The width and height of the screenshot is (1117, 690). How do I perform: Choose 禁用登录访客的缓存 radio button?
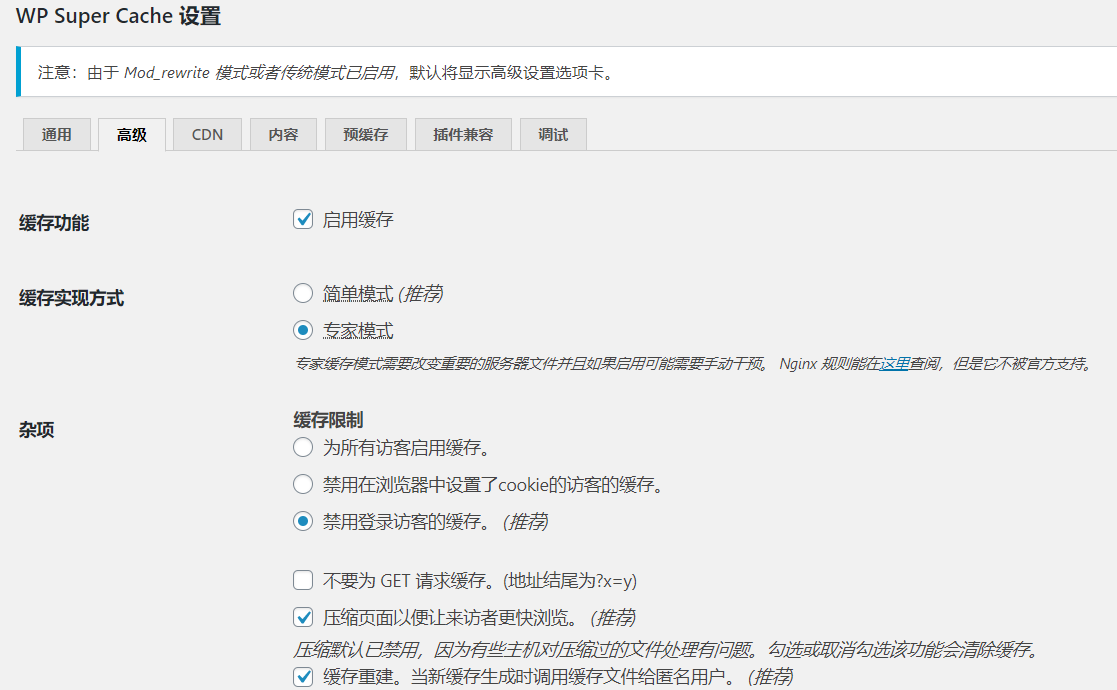click(303, 522)
